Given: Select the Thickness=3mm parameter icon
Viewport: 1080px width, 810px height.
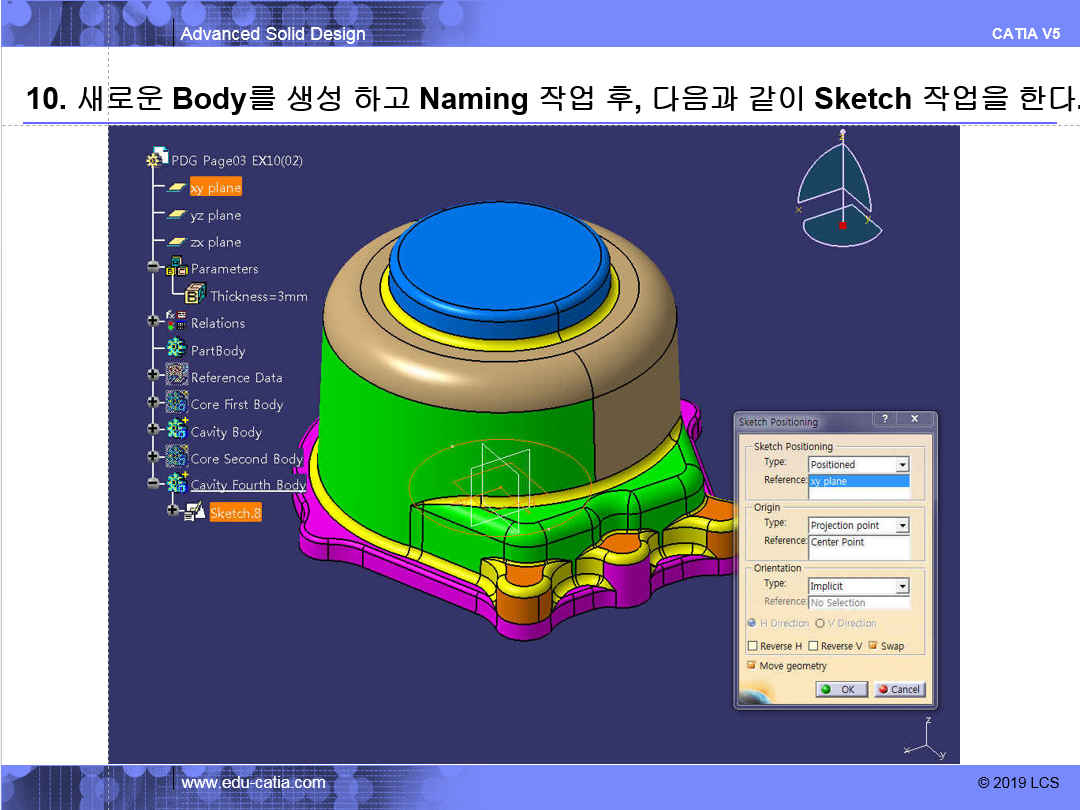Looking at the screenshot, I should tap(195, 295).
